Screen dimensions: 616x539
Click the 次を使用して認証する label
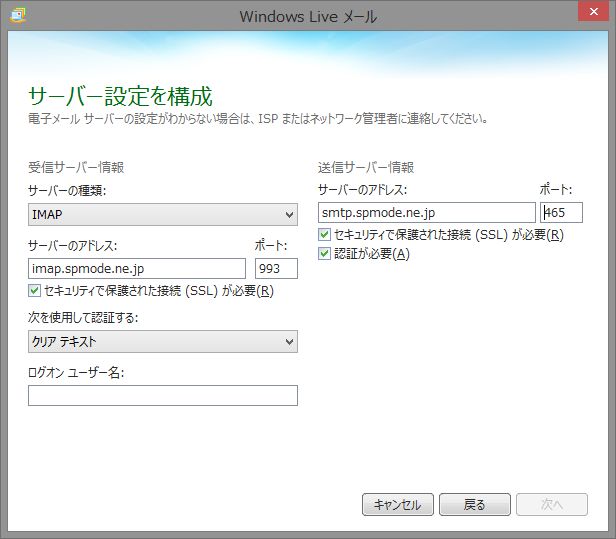point(83,317)
